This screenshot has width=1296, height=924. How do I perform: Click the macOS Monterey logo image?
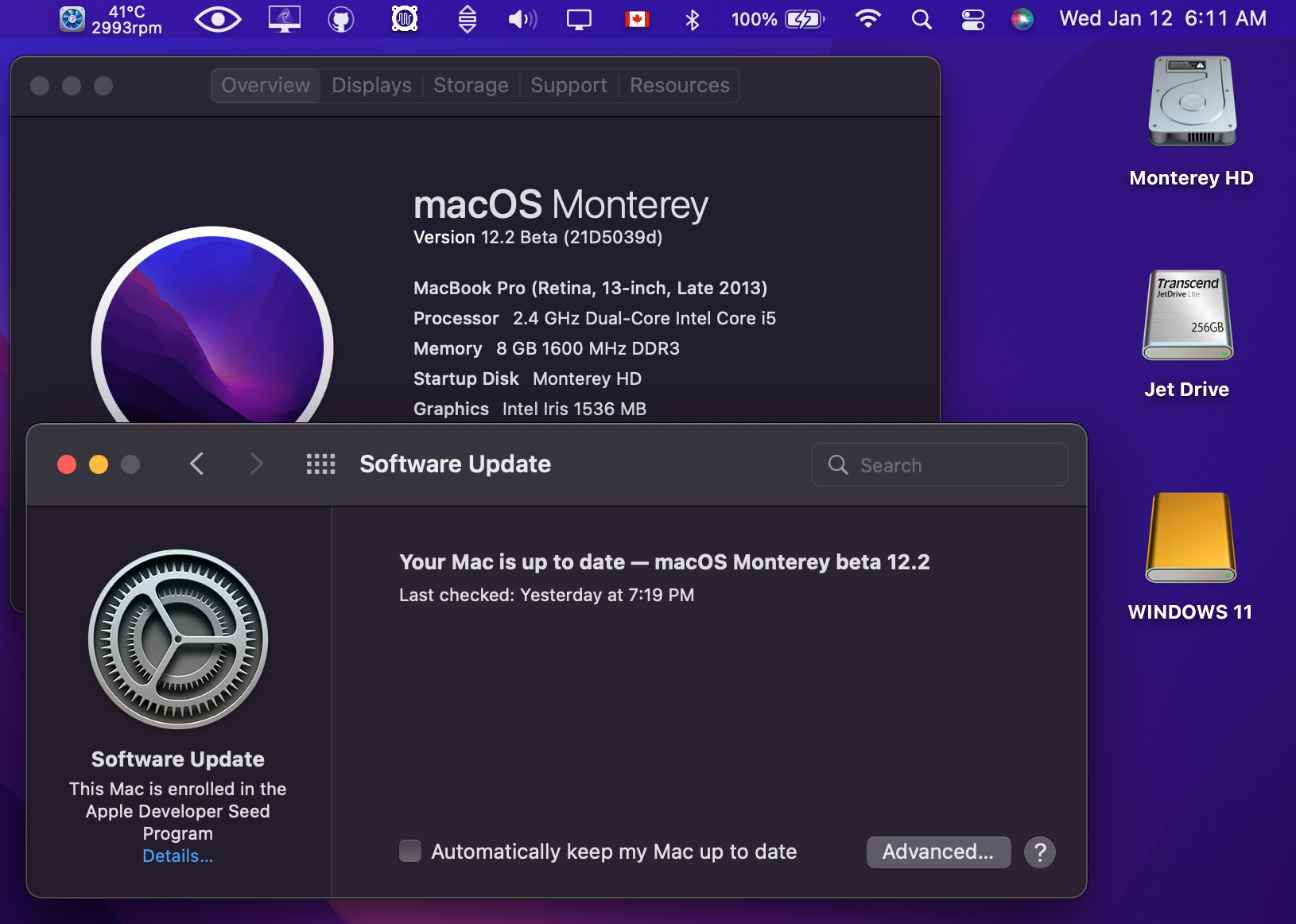click(212, 326)
